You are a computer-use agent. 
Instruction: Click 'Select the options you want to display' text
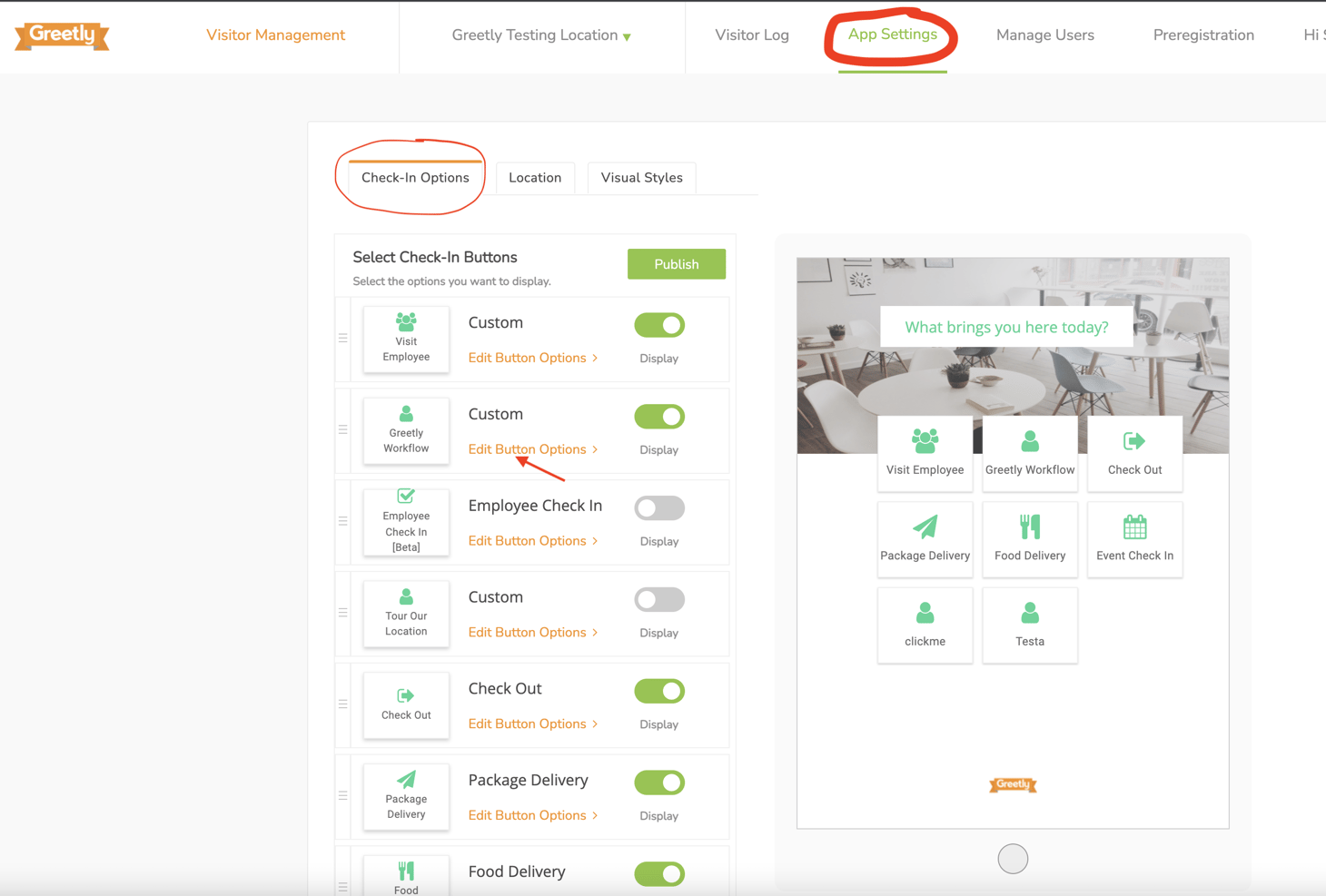tap(451, 281)
